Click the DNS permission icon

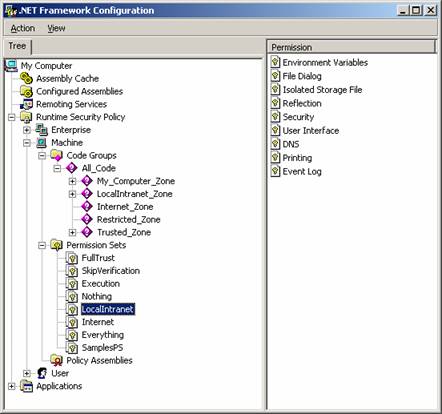275,144
